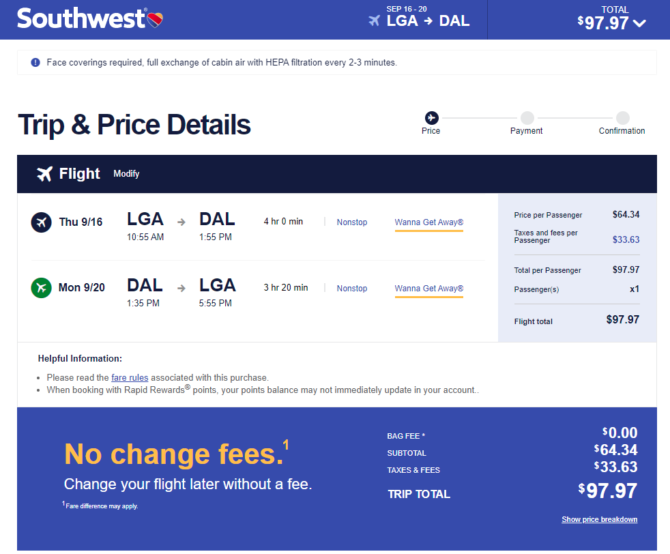Click the airplane icon beside LGA in header
The width and height of the screenshot is (670, 554).
374,21
